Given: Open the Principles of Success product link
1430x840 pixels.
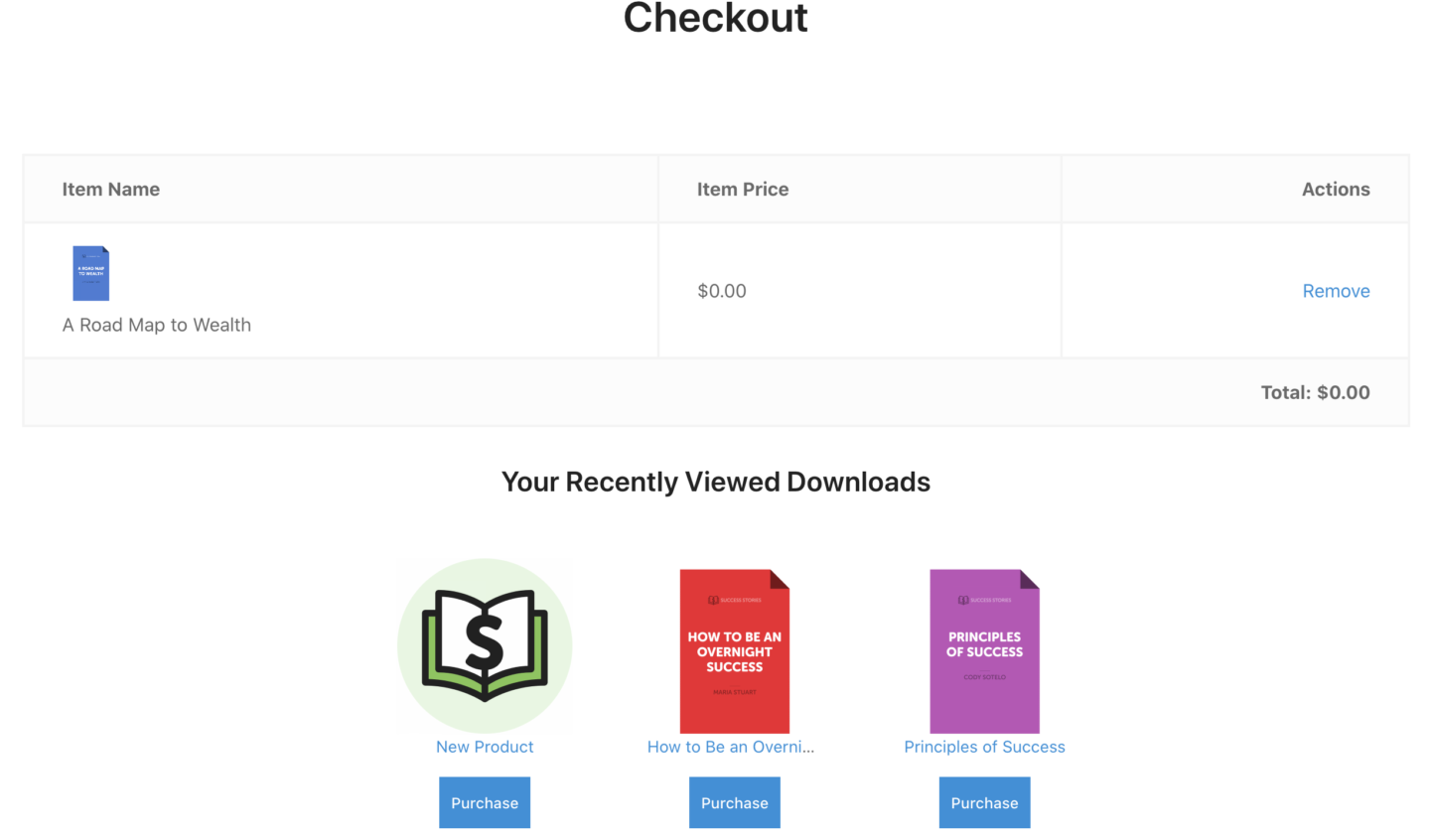Looking at the screenshot, I should [984, 746].
